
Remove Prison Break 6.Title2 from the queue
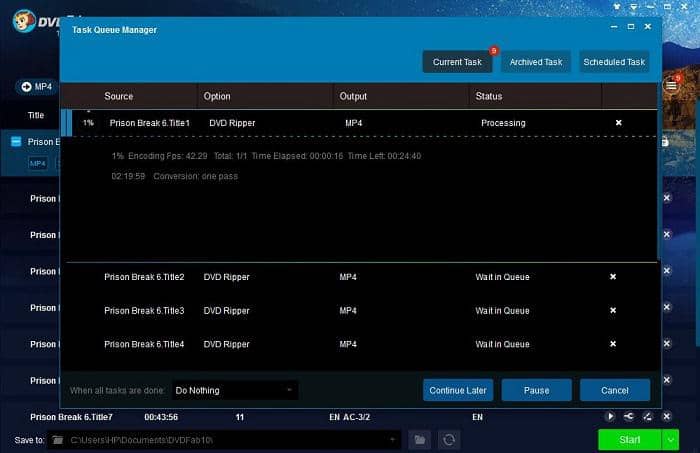point(613,277)
